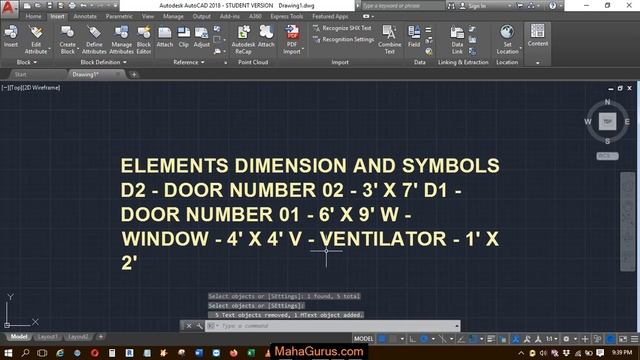Click the [Top] view control label
The image size is (640, 360).
coord(15,87)
